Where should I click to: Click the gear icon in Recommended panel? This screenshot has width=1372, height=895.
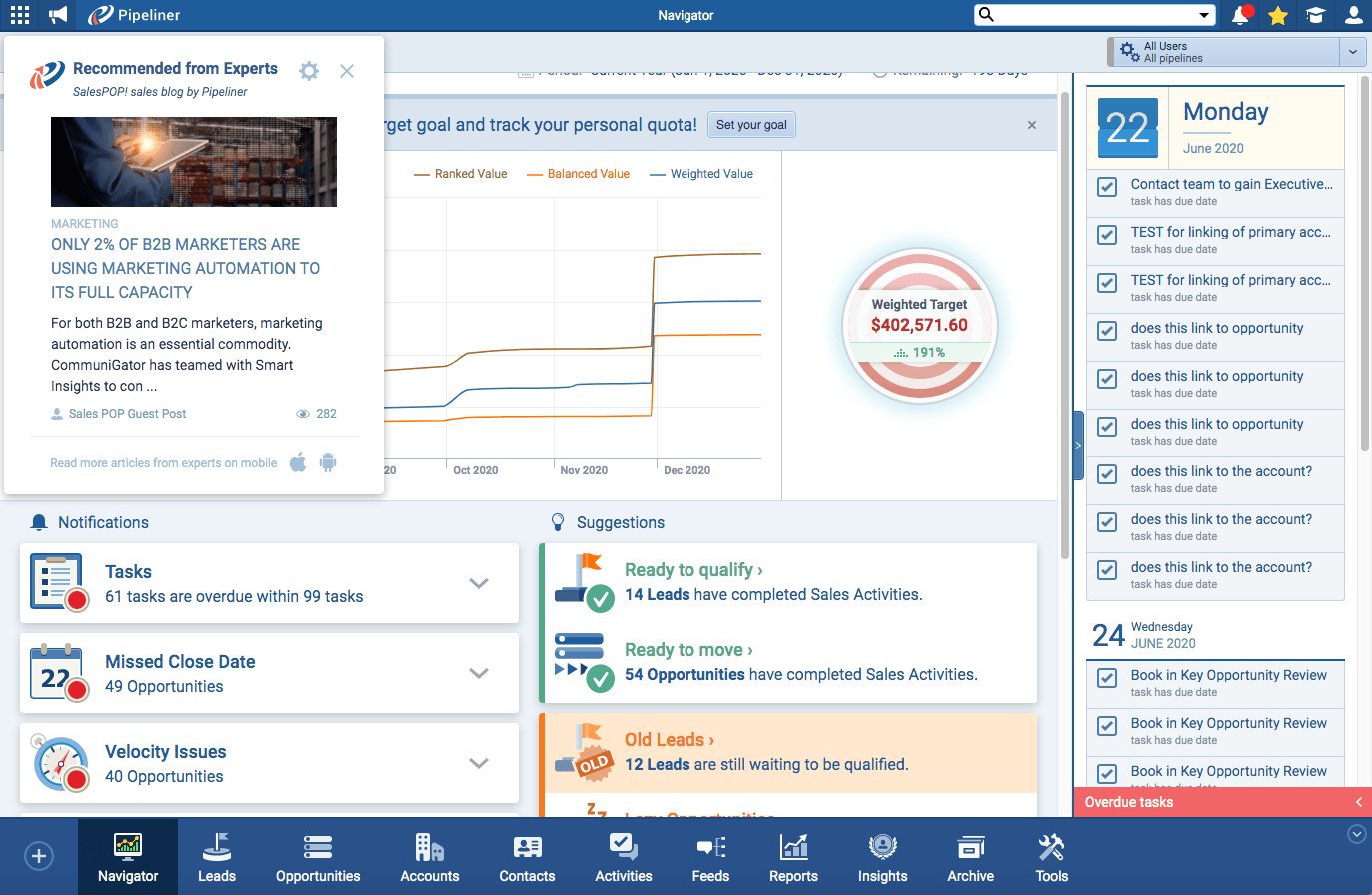click(309, 71)
